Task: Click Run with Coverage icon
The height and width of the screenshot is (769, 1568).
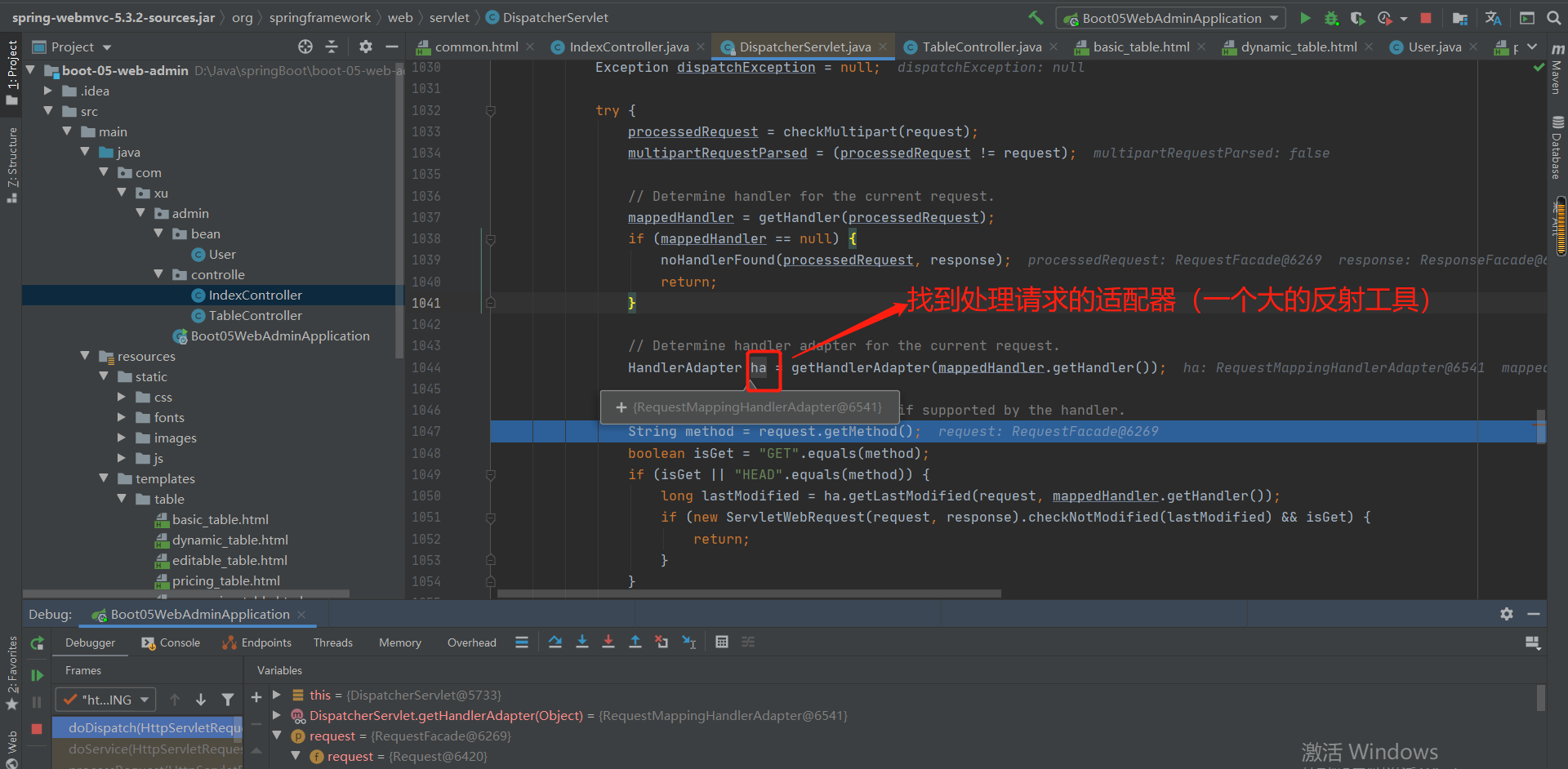Action: click(1357, 18)
